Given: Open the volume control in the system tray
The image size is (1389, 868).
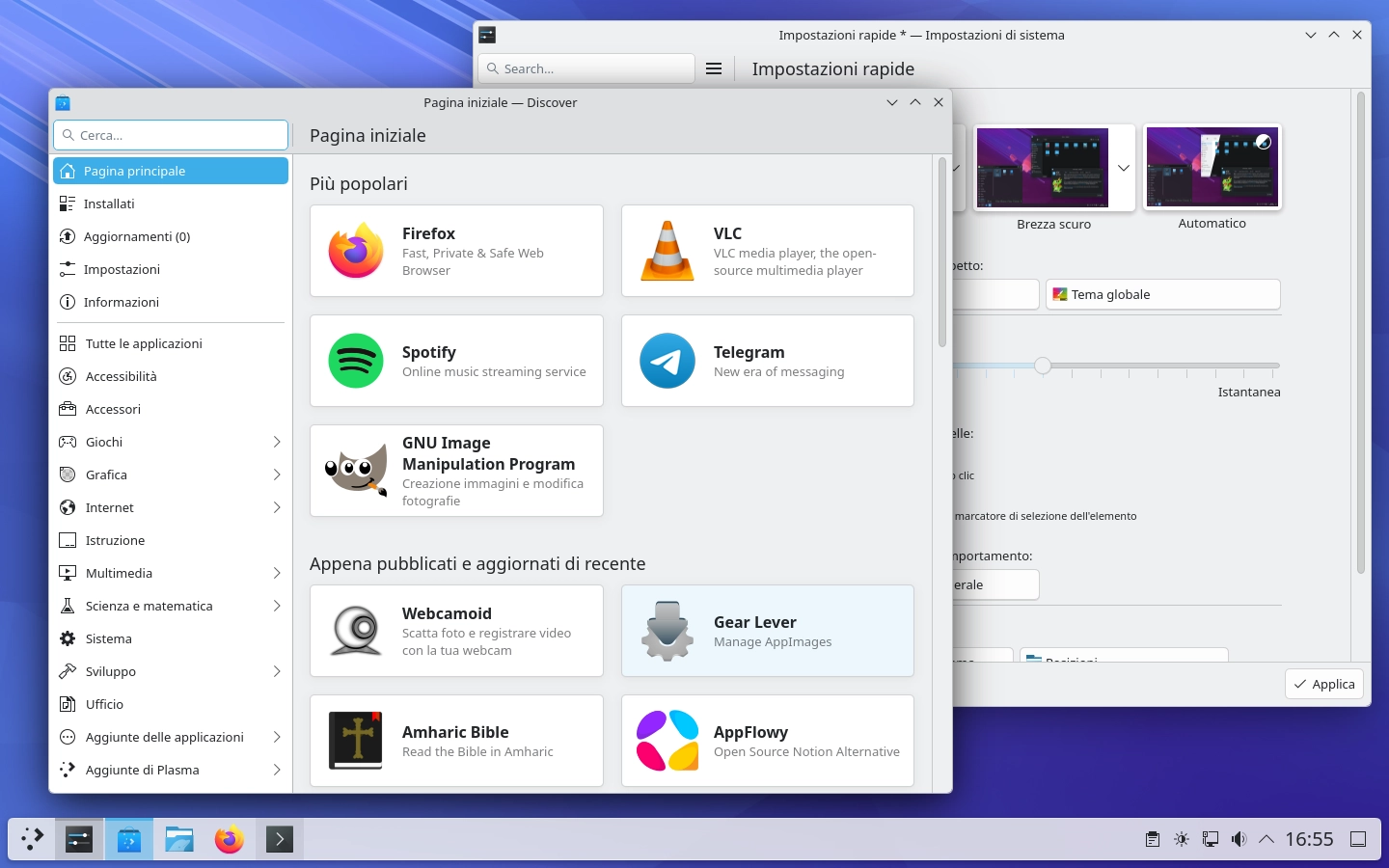Looking at the screenshot, I should 1239,839.
